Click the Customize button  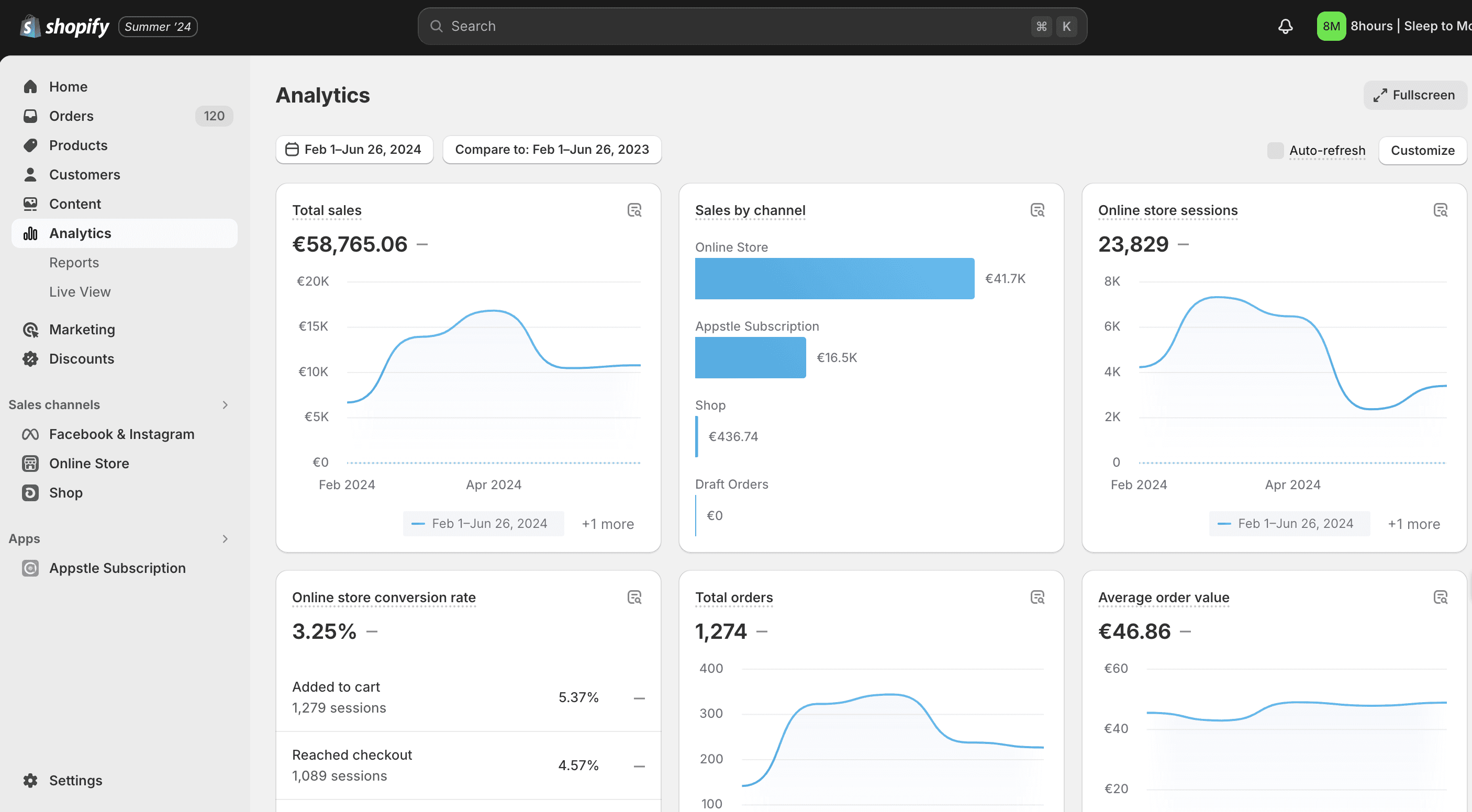[x=1422, y=150]
